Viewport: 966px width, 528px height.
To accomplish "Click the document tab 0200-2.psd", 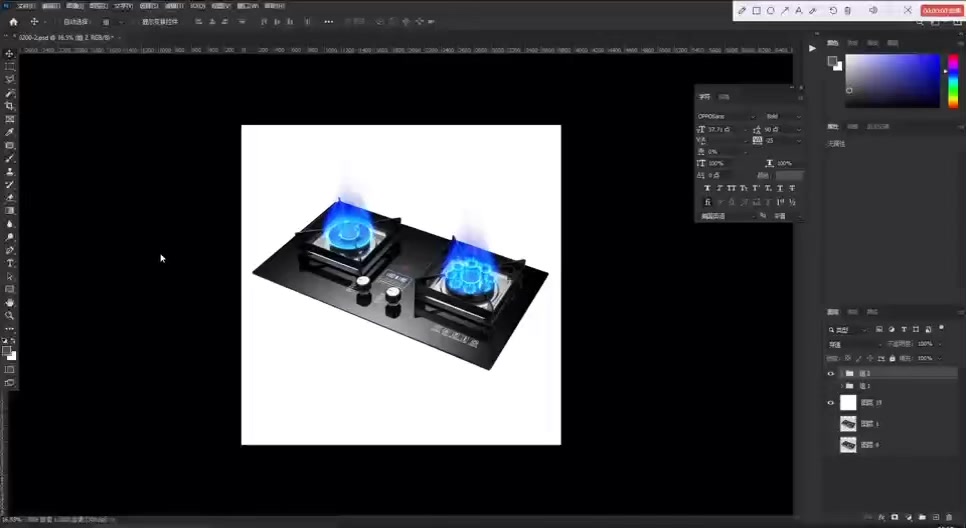I will pos(65,38).
